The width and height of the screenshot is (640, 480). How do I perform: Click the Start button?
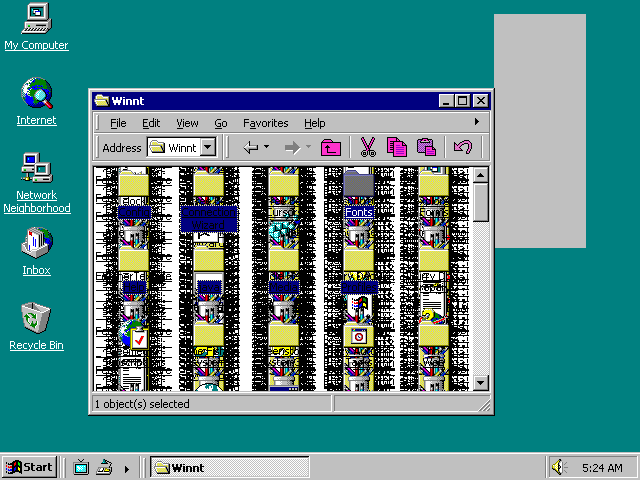29,467
